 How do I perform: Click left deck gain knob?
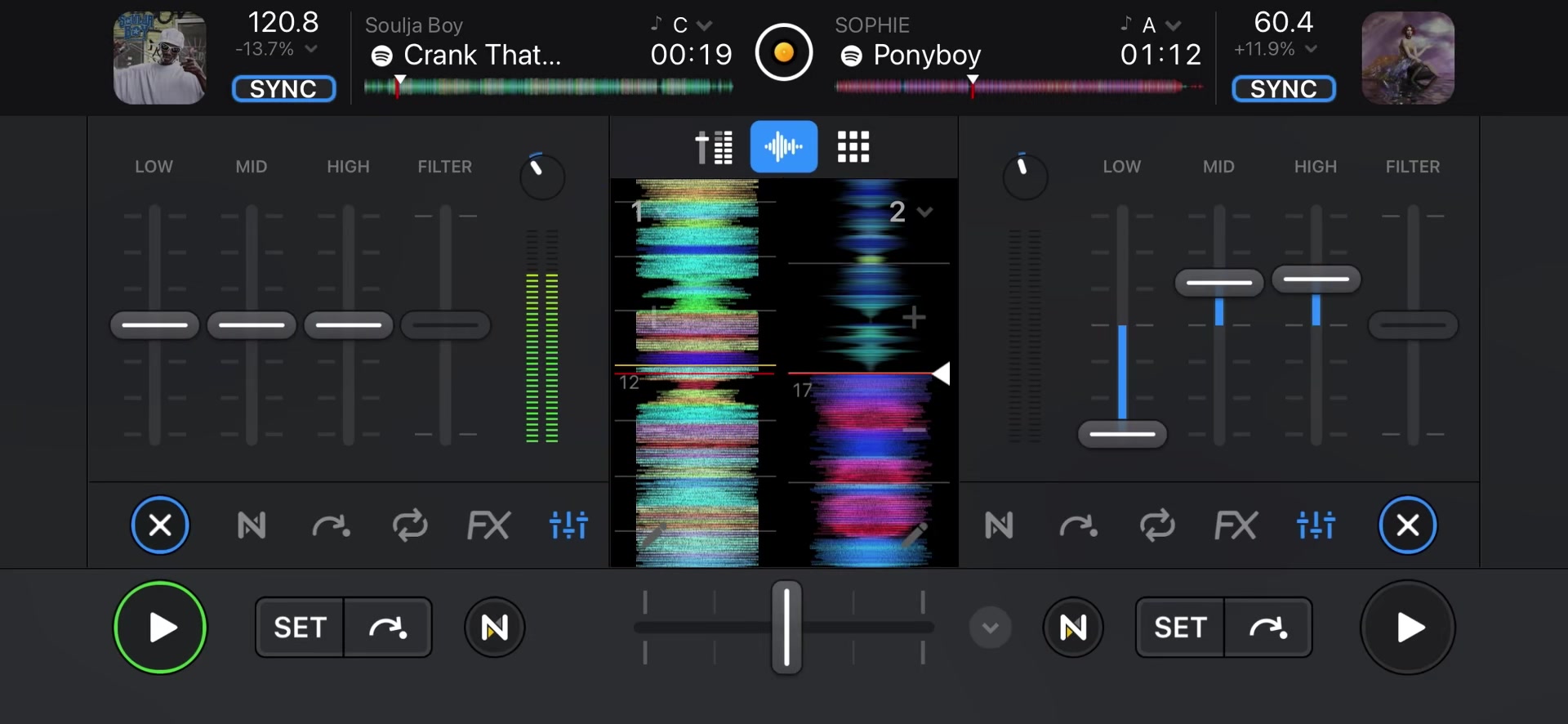541,176
